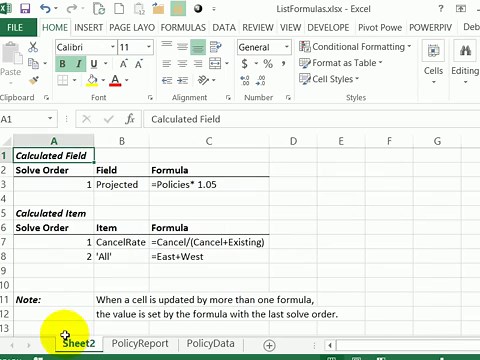Click the Copy icon in Clipboard group
The height and width of the screenshot is (360, 480).
tap(33, 63)
